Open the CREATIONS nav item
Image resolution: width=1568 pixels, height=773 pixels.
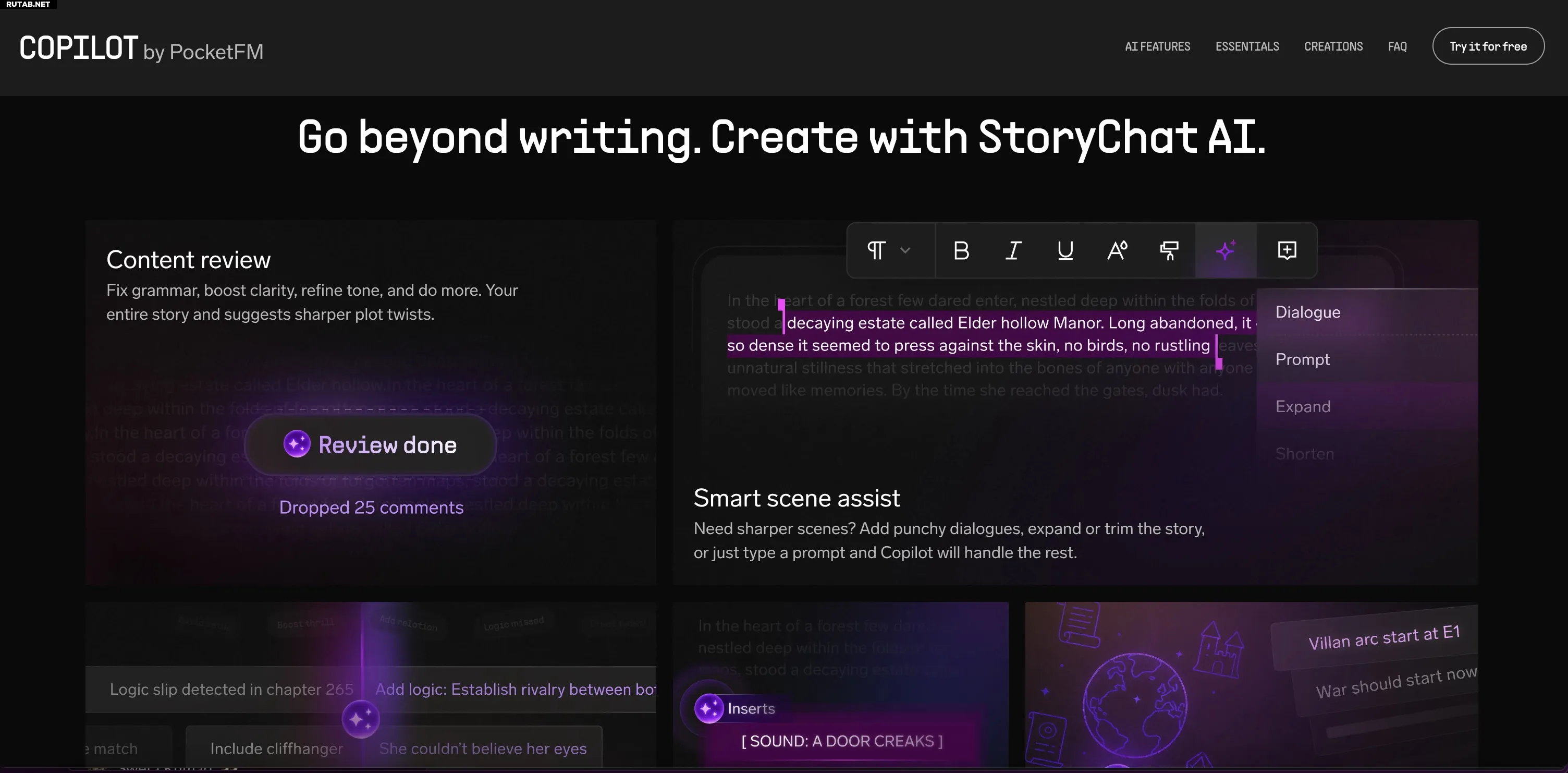tap(1333, 46)
